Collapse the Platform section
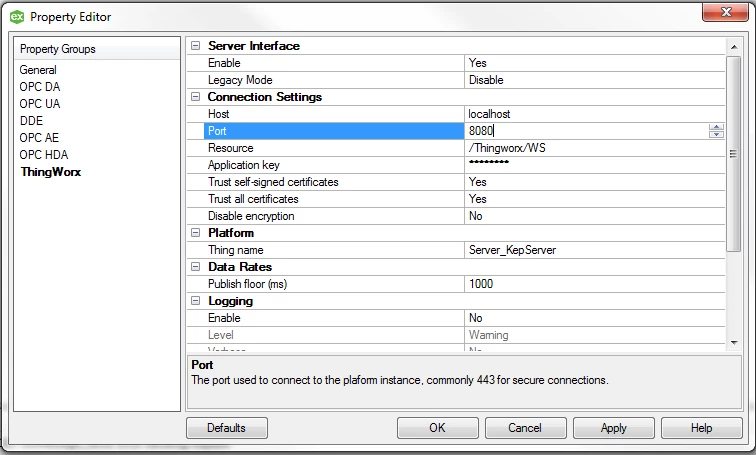 click(195, 233)
